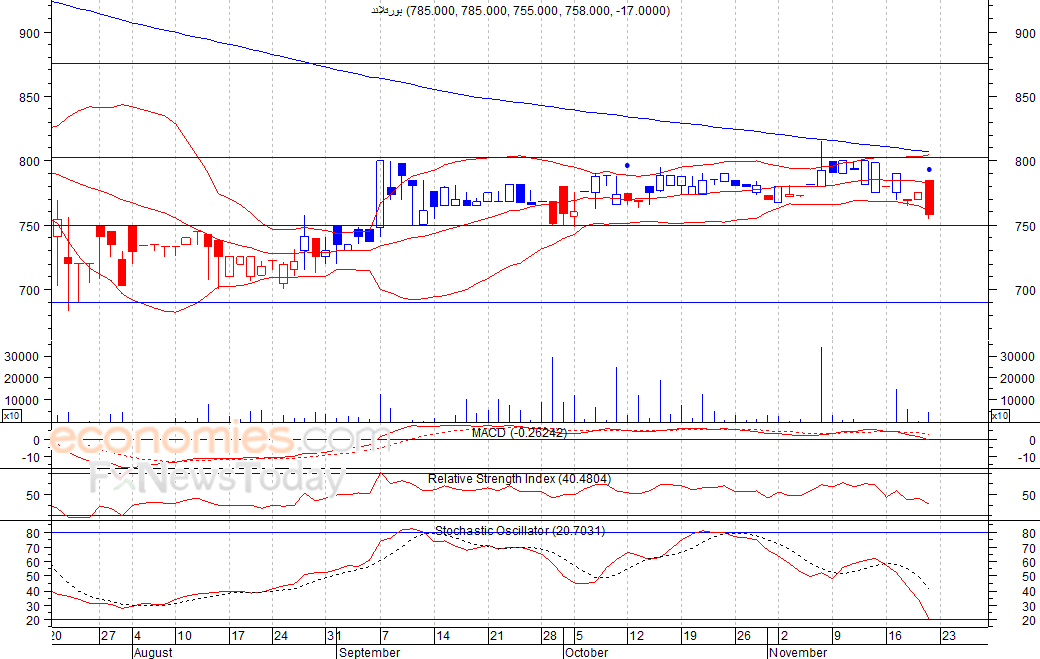Click the Stochastic Oscillator (20.7031) label
This screenshot has height=659, width=1040.
tap(520, 530)
